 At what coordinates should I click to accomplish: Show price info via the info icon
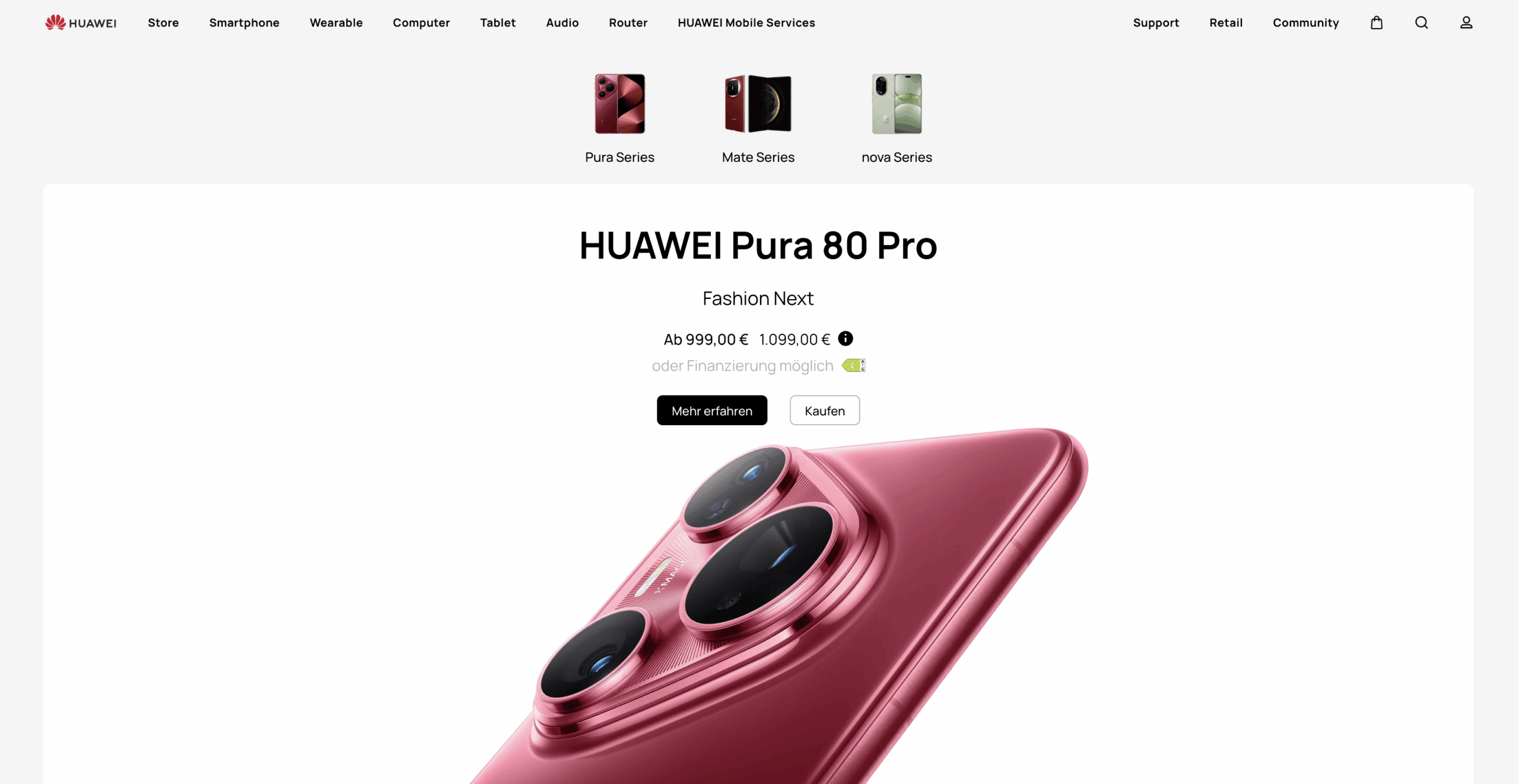click(x=846, y=339)
